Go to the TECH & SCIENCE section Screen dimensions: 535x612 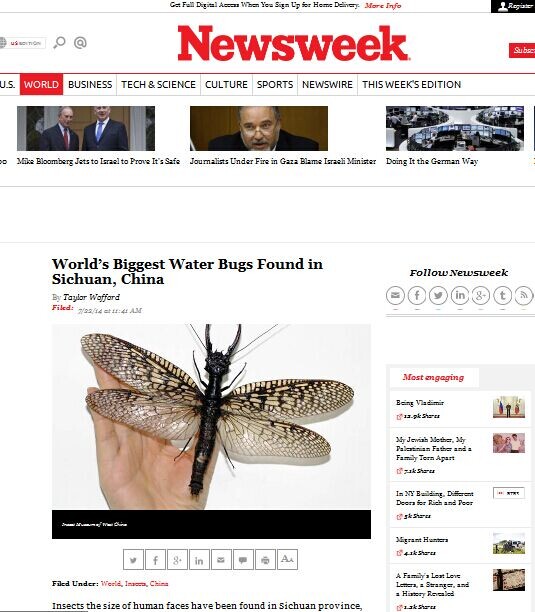[158, 84]
